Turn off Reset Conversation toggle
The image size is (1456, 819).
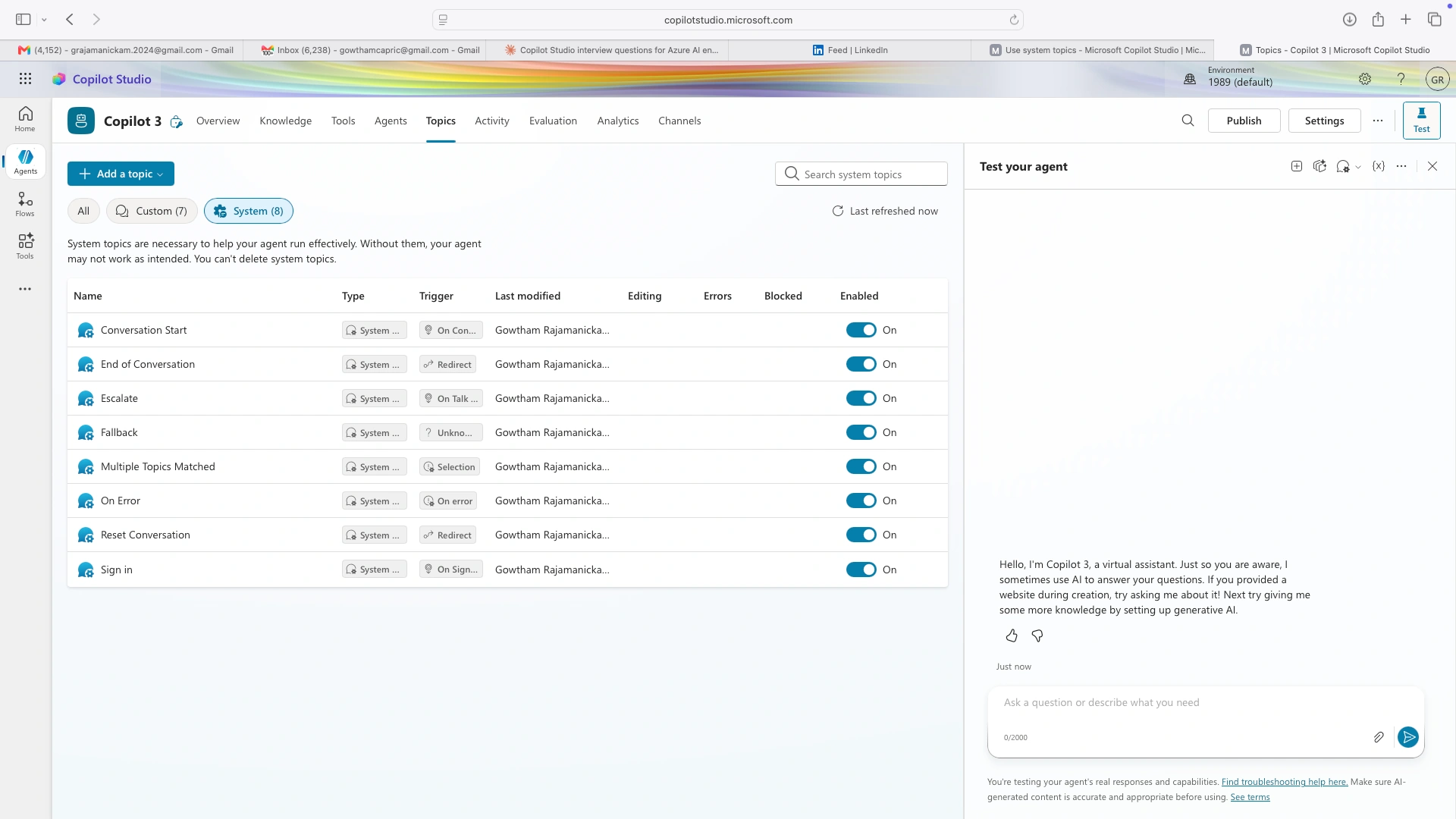click(x=861, y=535)
